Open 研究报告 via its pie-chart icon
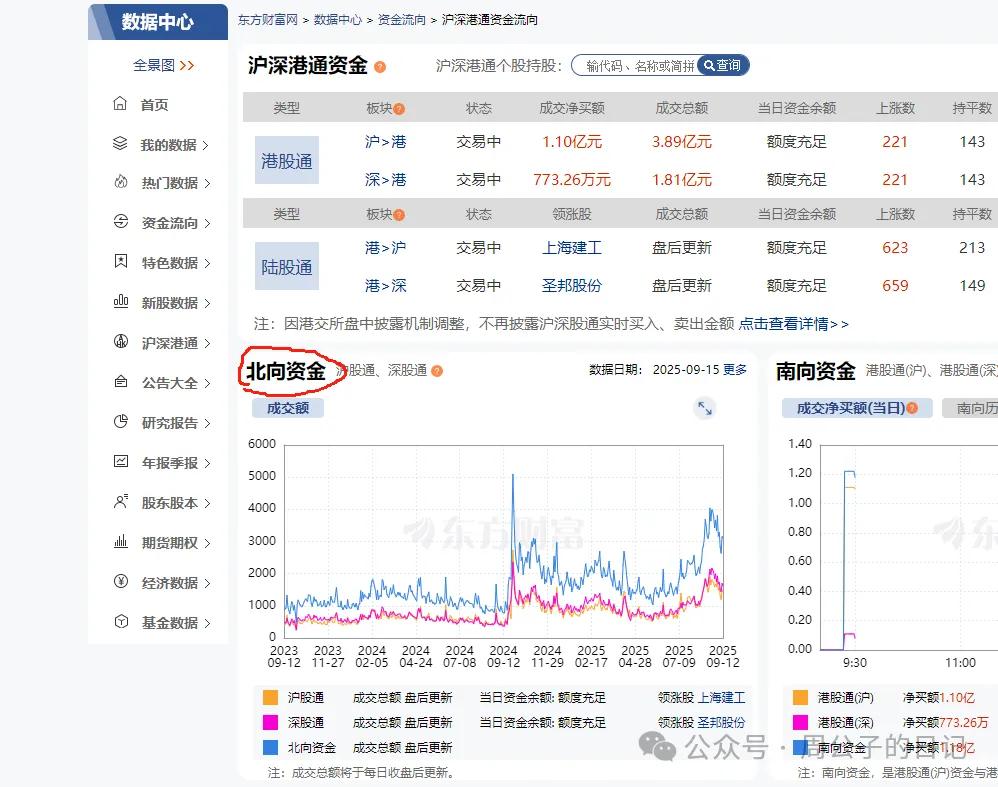The image size is (998, 787). [x=120, y=423]
